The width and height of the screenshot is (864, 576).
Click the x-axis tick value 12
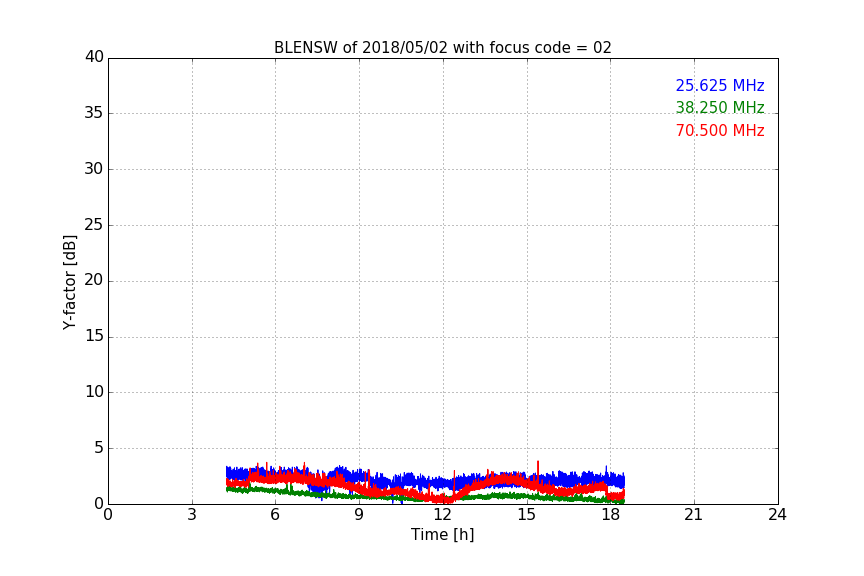point(443,515)
